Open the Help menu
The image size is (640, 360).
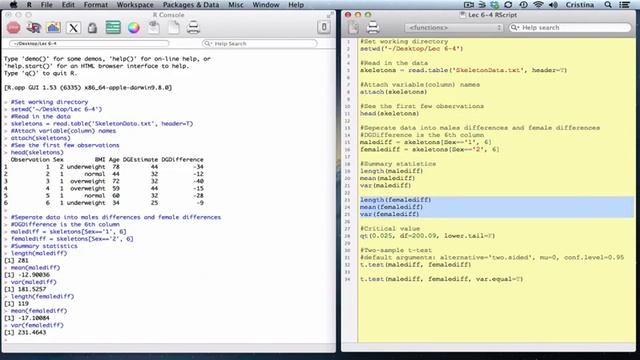pos(296,5)
